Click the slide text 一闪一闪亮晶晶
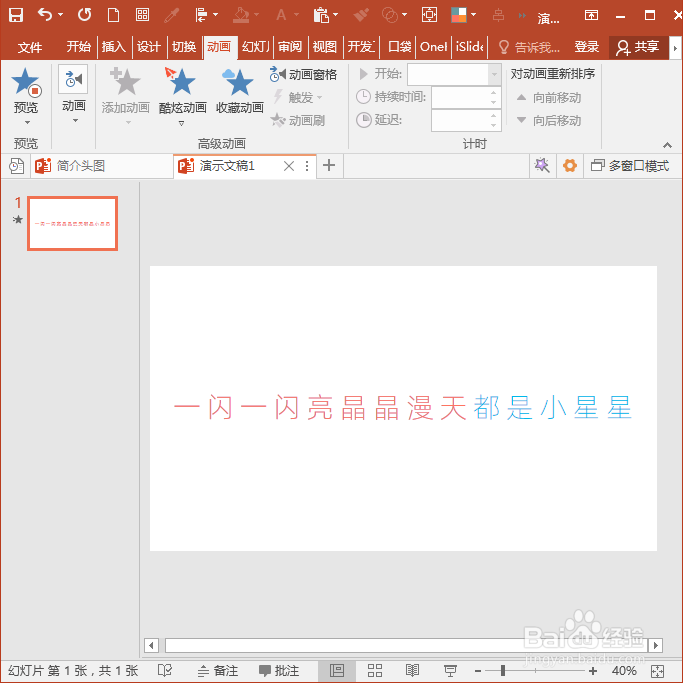683x683 pixels. [287, 408]
